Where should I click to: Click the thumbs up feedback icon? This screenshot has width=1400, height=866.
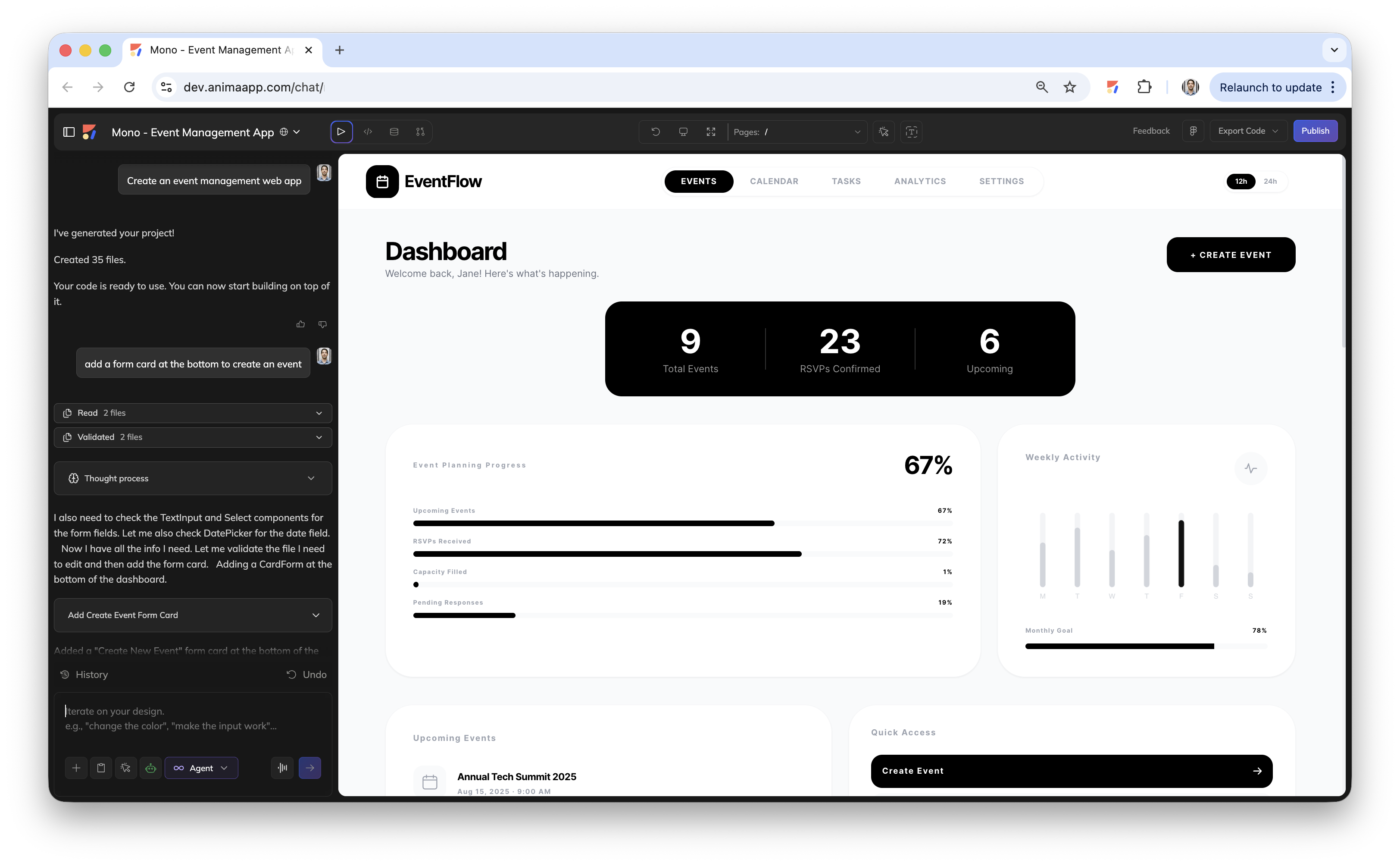(x=300, y=324)
